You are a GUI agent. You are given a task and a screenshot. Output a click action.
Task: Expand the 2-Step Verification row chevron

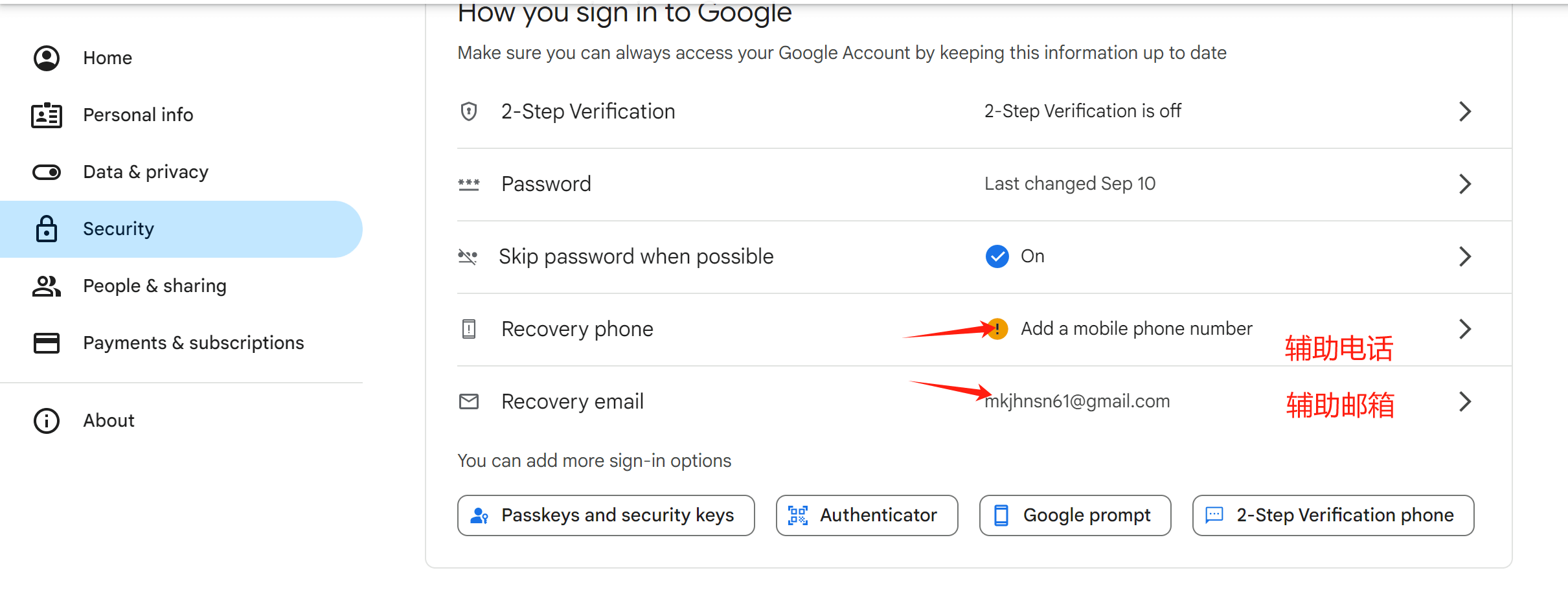[x=1466, y=111]
